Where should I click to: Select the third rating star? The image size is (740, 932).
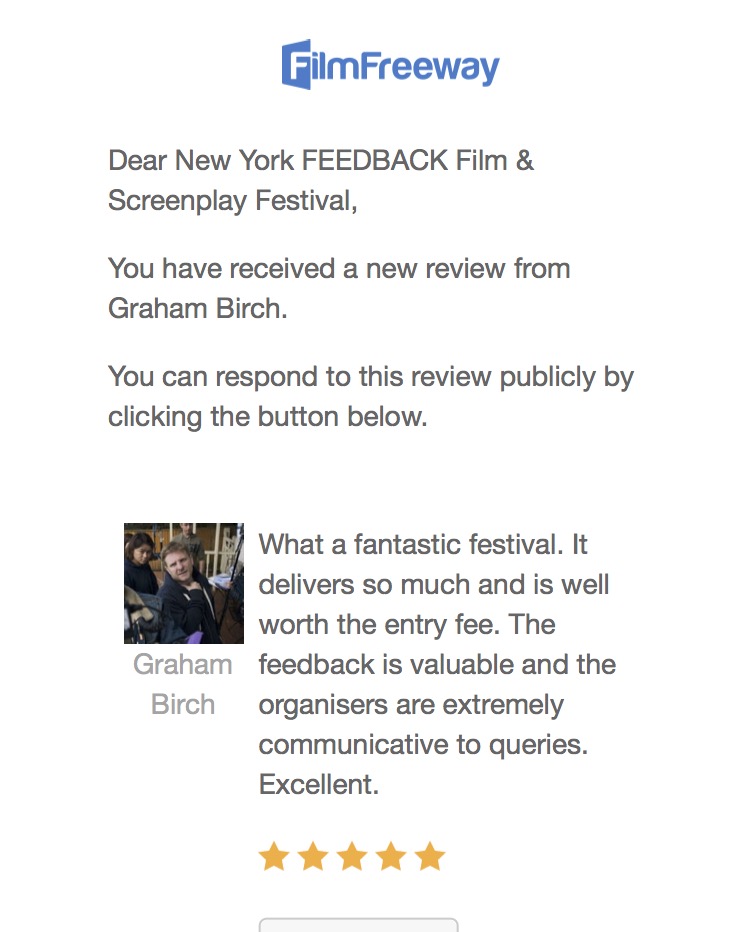click(x=352, y=856)
